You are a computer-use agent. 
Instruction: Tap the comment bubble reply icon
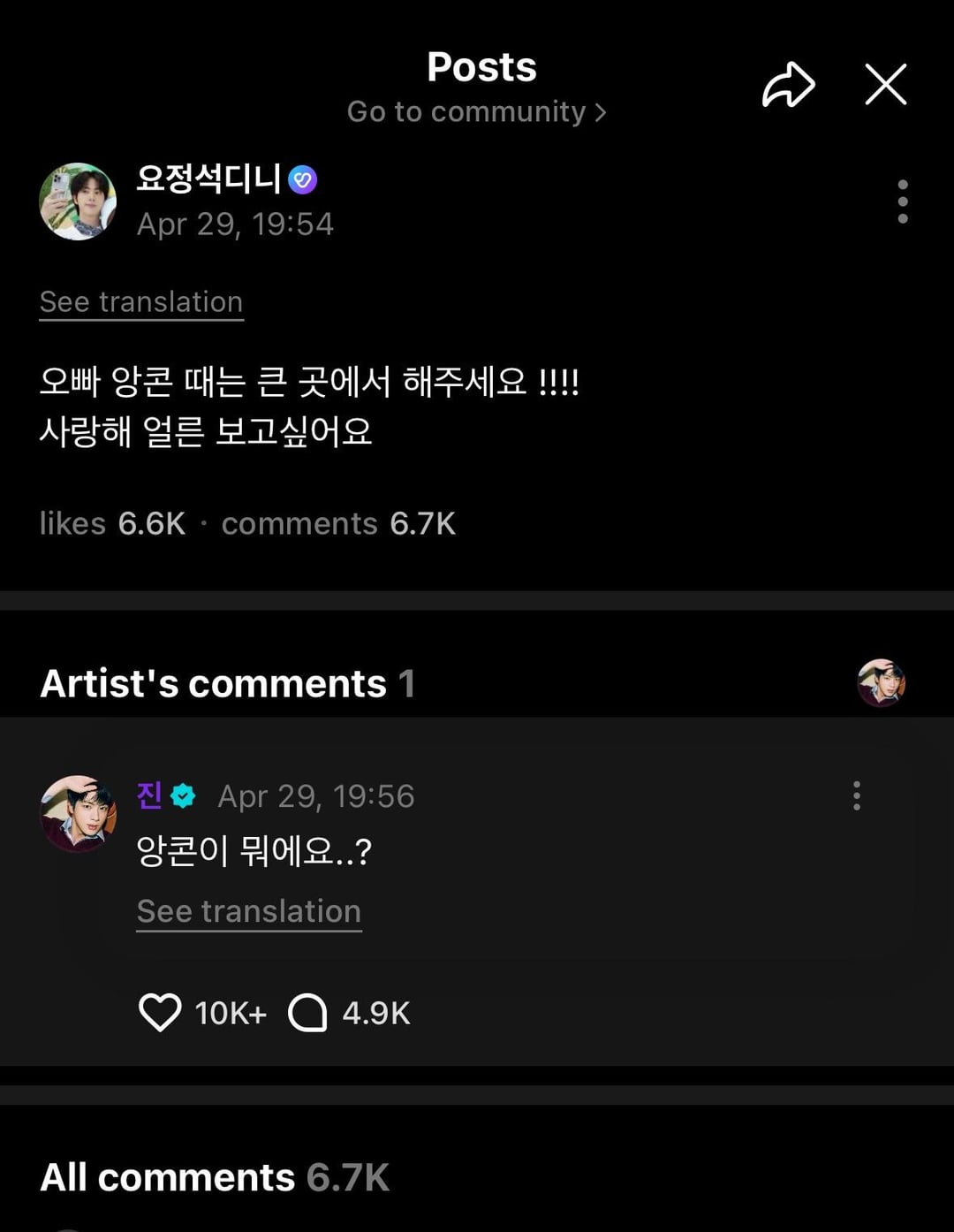[307, 1013]
